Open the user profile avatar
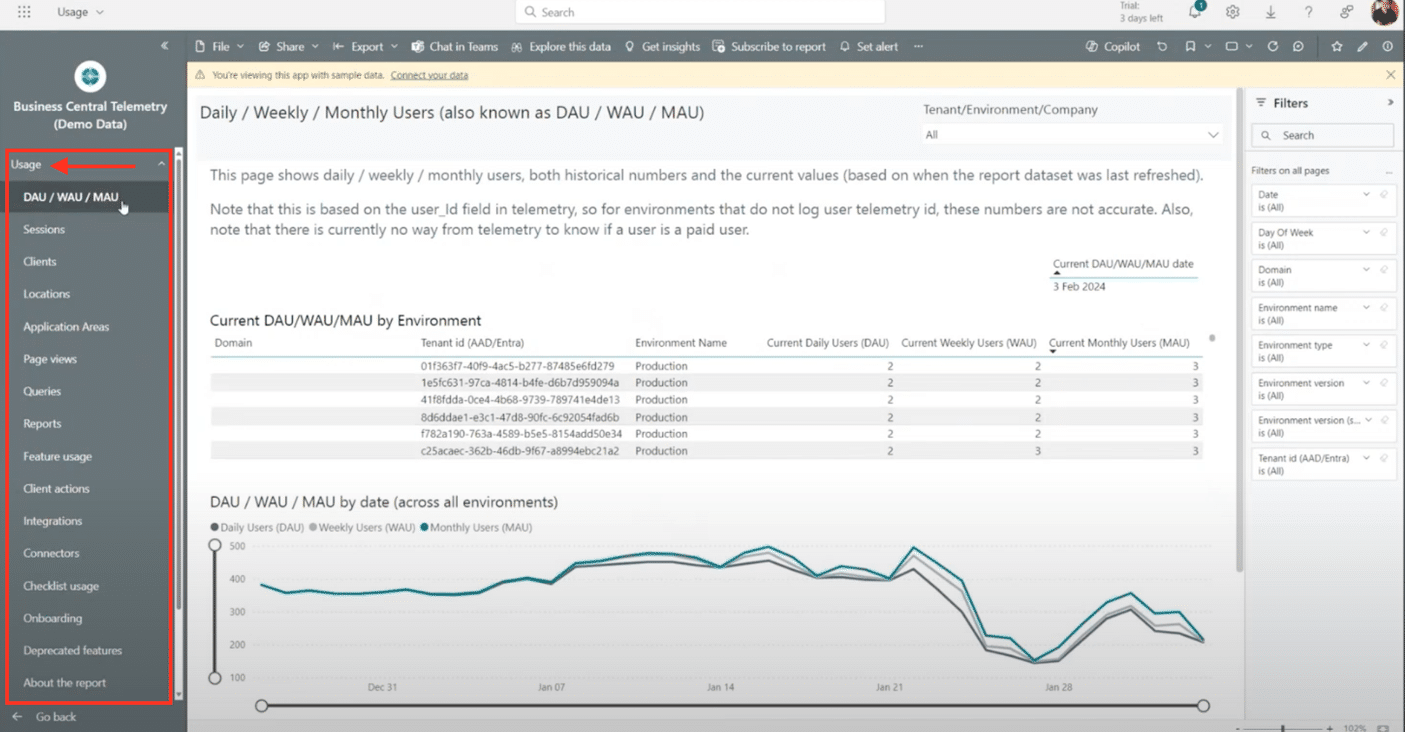Viewport: 1405px width, 732px height. pos(1385,12)
